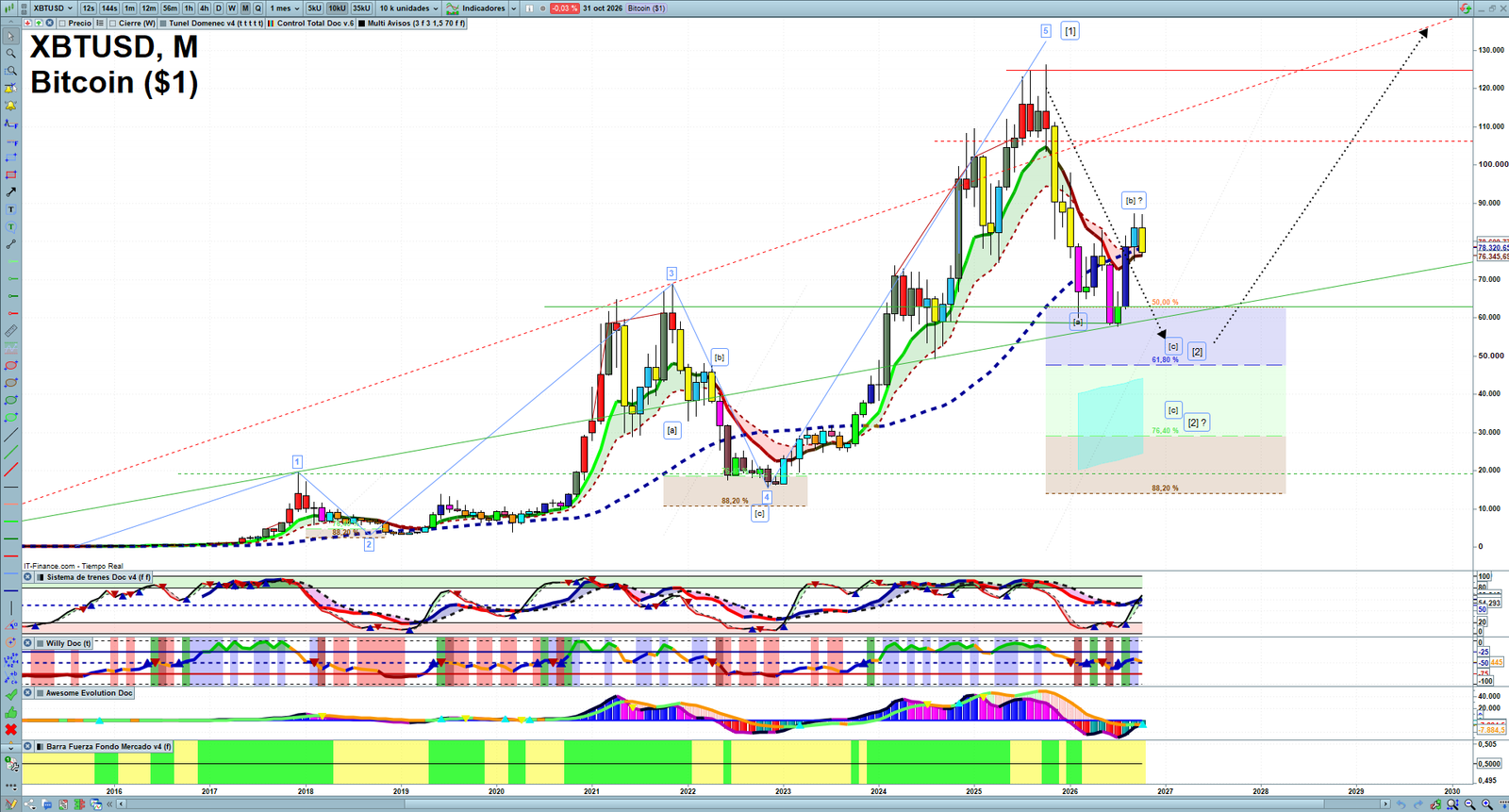Close the Barra Fuerza Fondo Mercado panel

(x=27, y=746)
